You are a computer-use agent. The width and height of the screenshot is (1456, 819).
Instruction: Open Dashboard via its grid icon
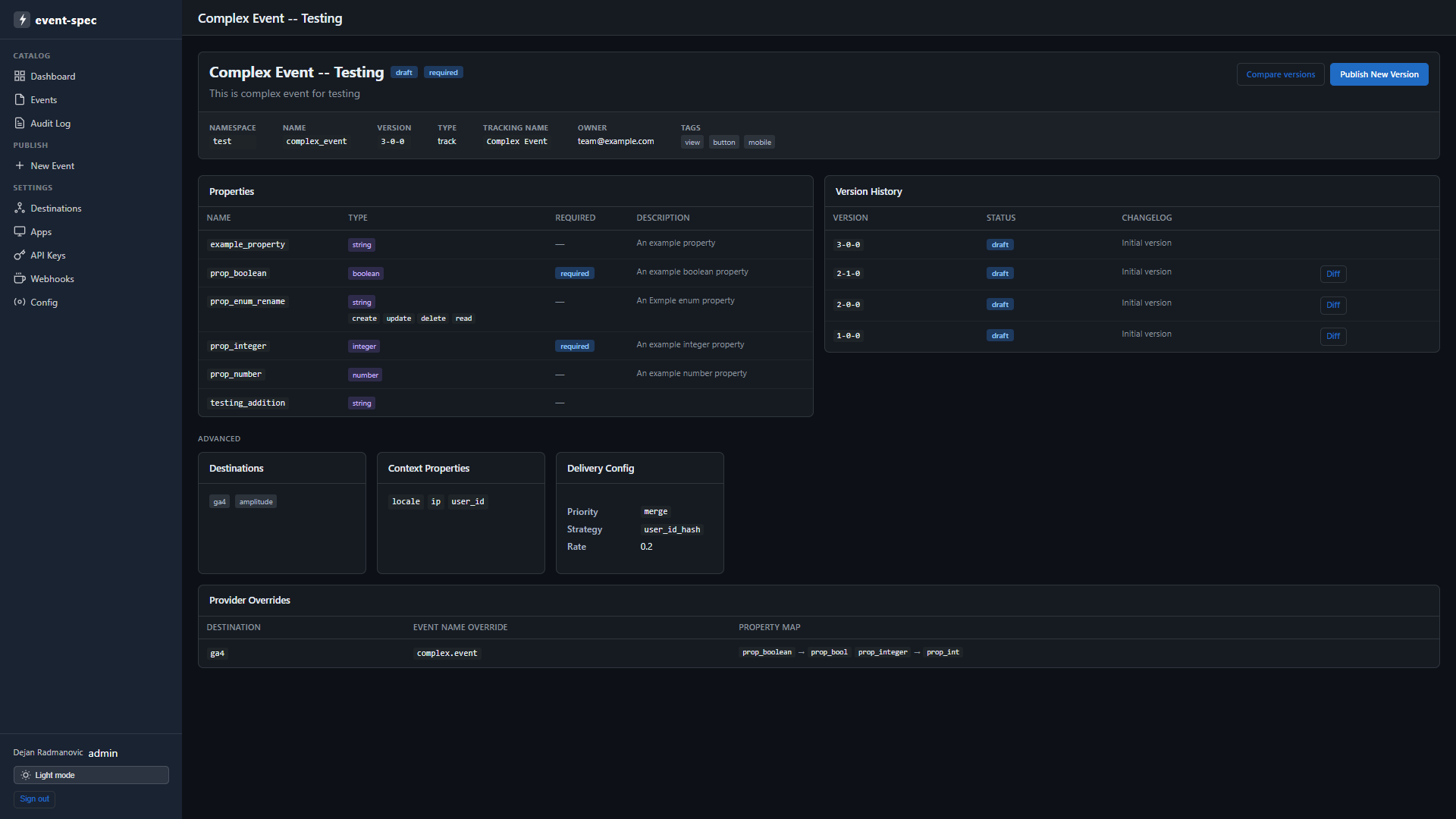20,76
